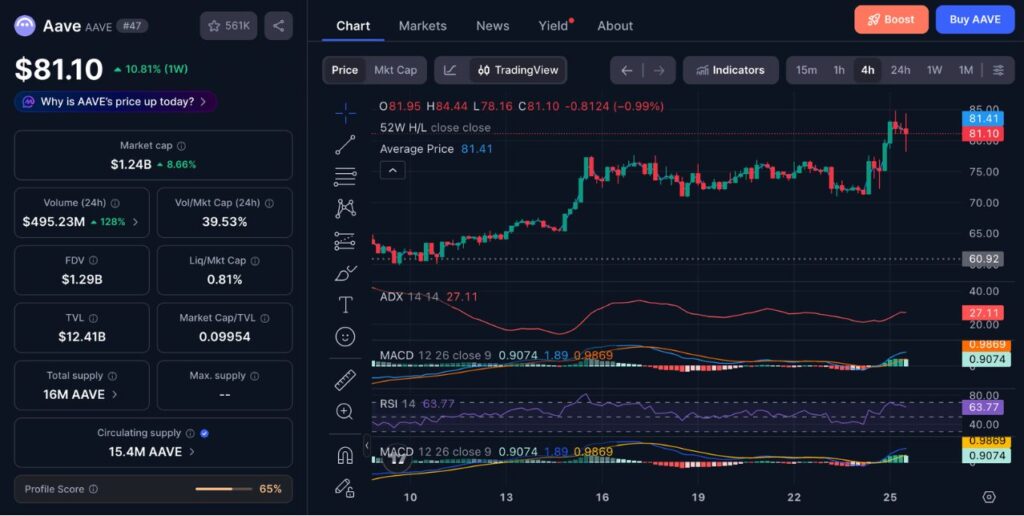Click the 52W H/L close close legend

(435, 127)
